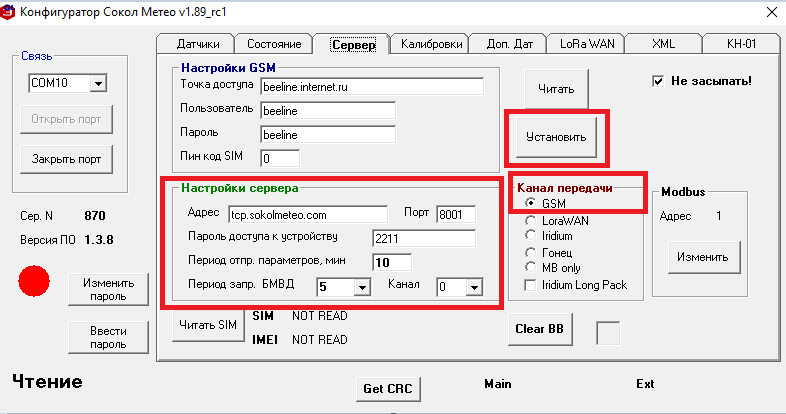Screen dimensions: 786x414
Task: Select the LoraWAN radio button
Action: (530, 221)
